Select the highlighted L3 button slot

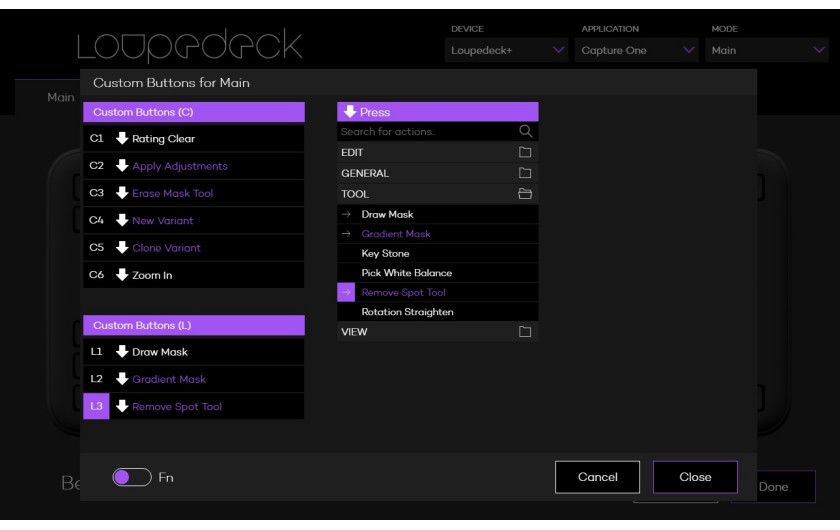(96, 406)
